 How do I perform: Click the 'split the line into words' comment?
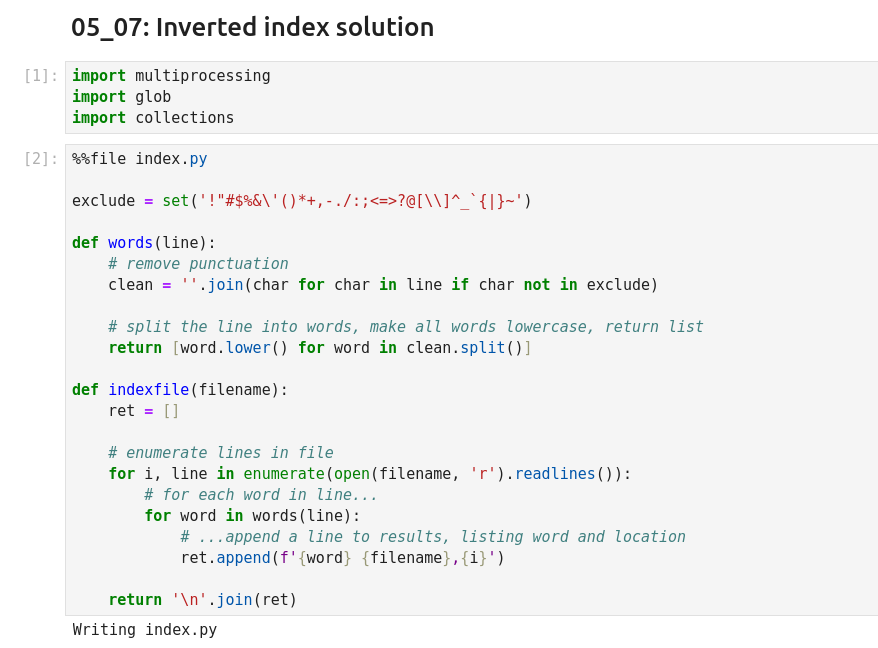pyautogui.click(x=405, y=327)
